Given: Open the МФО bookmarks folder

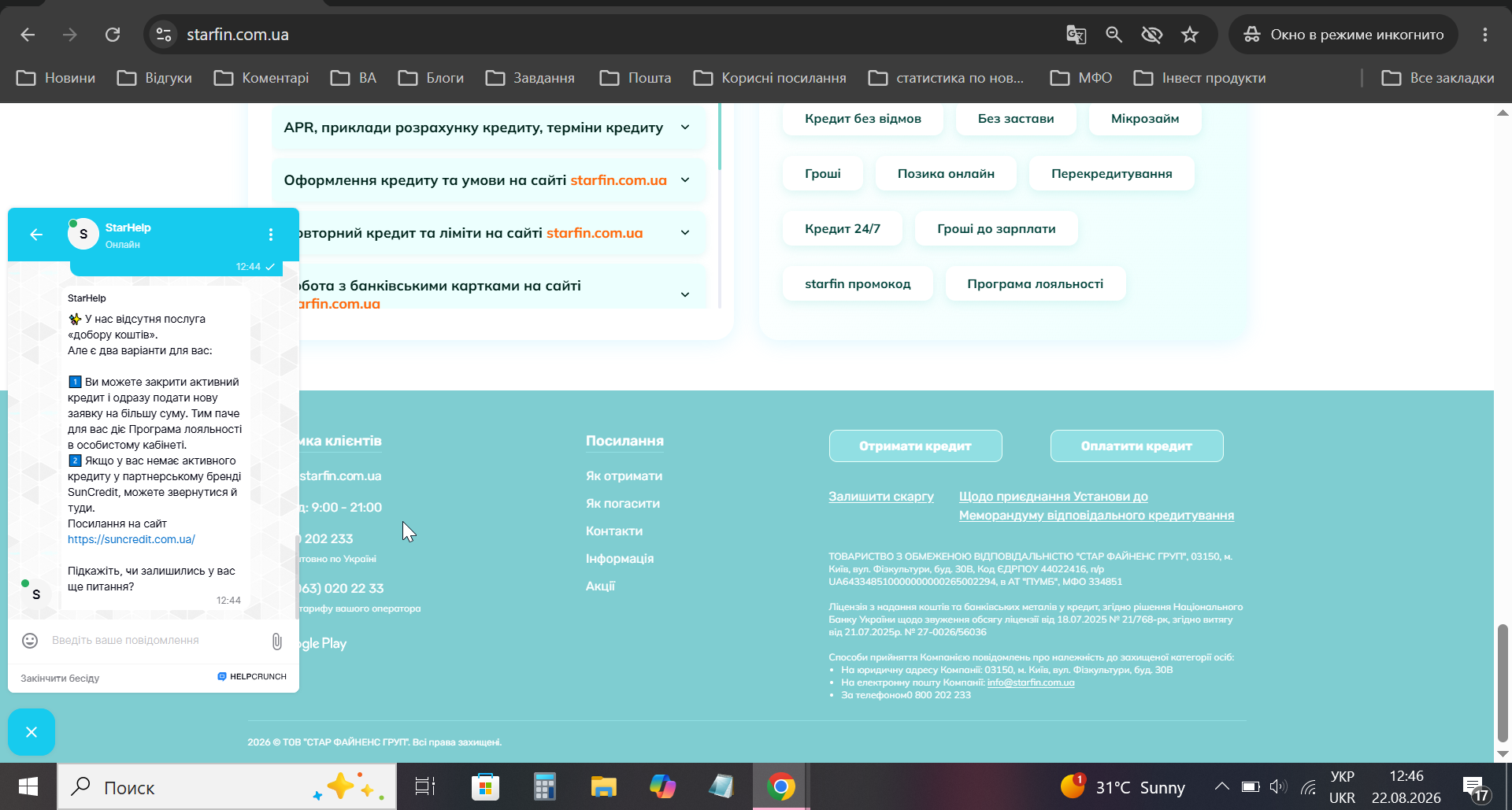Looking at the screenshot, I should click(1081, 78).
